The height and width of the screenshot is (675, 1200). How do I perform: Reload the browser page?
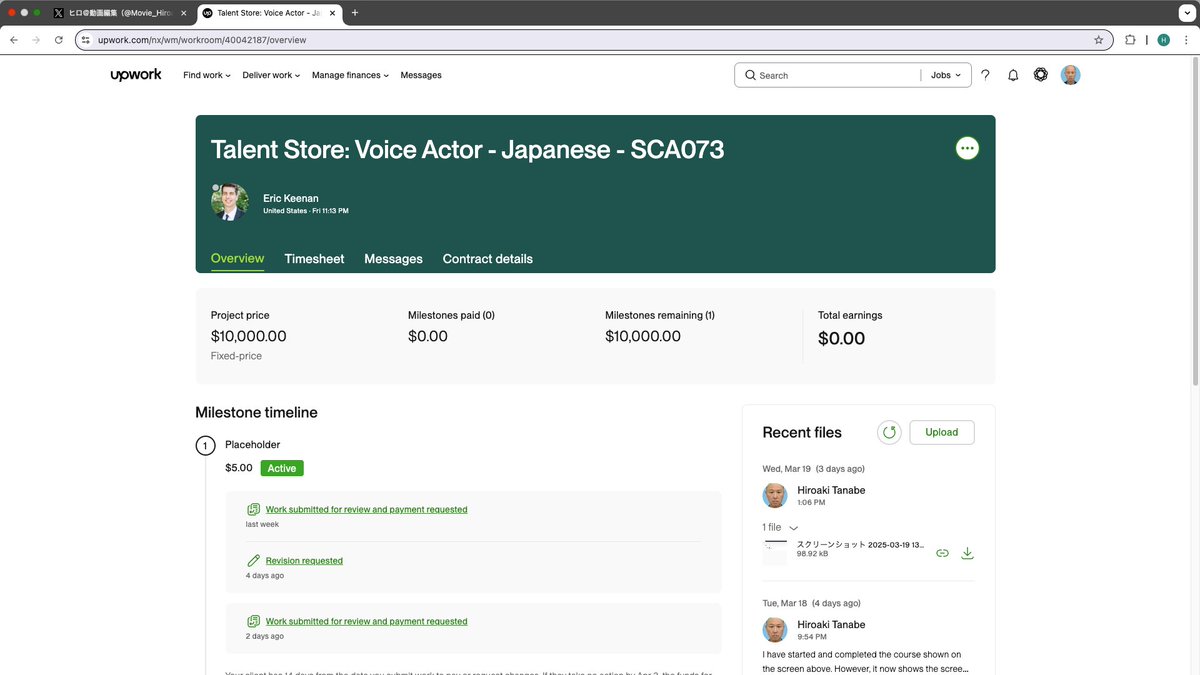(x=59, y=40)
